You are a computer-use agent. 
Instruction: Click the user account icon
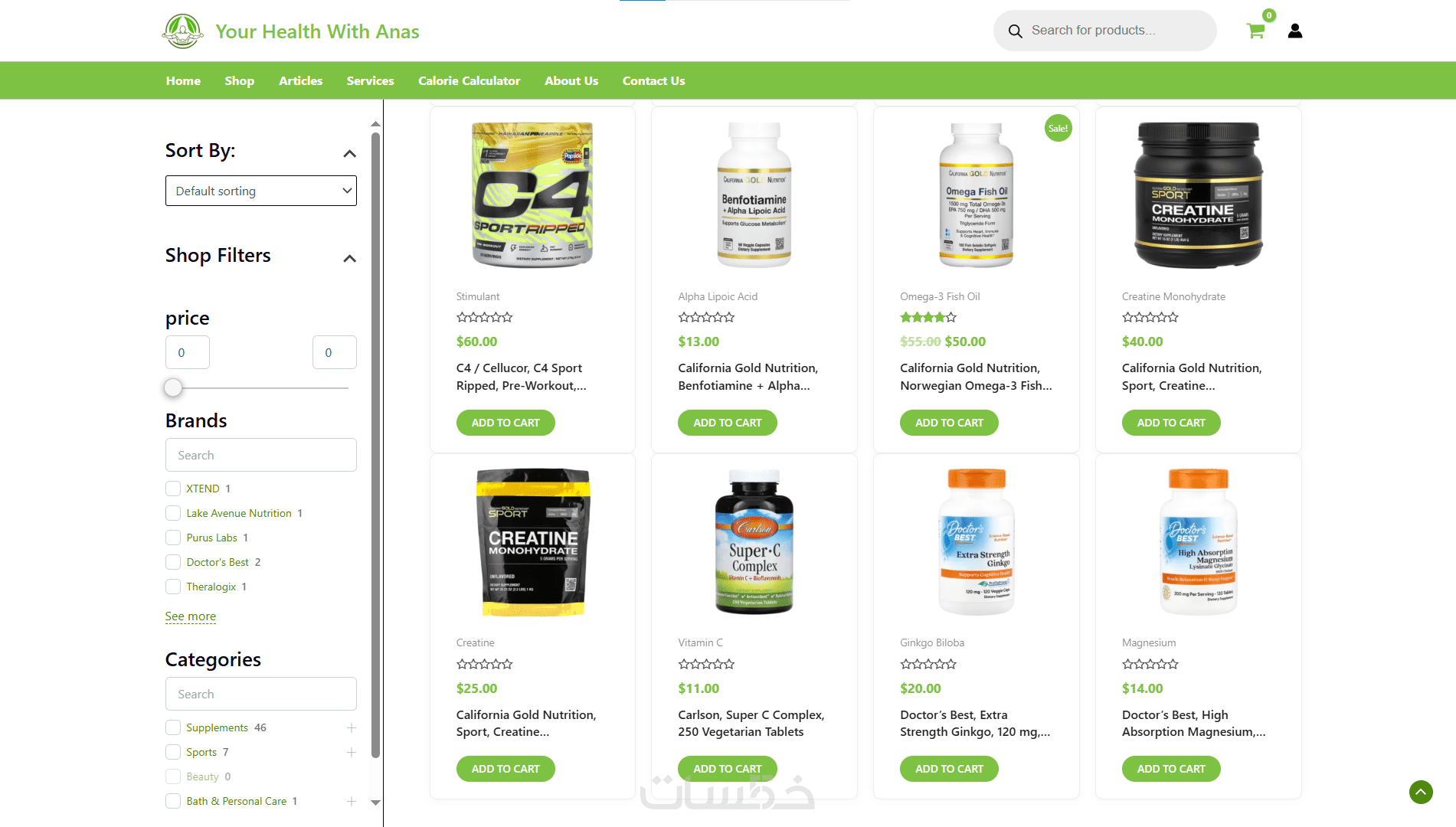(1295, 31)
